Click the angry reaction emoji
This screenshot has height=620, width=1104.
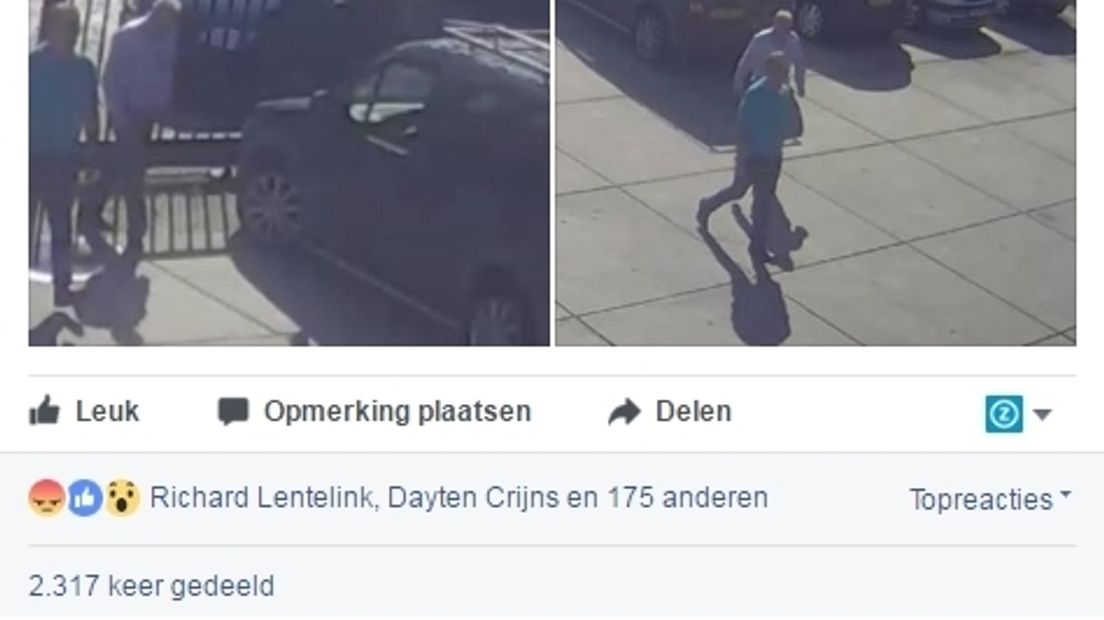tap(46, 498)
